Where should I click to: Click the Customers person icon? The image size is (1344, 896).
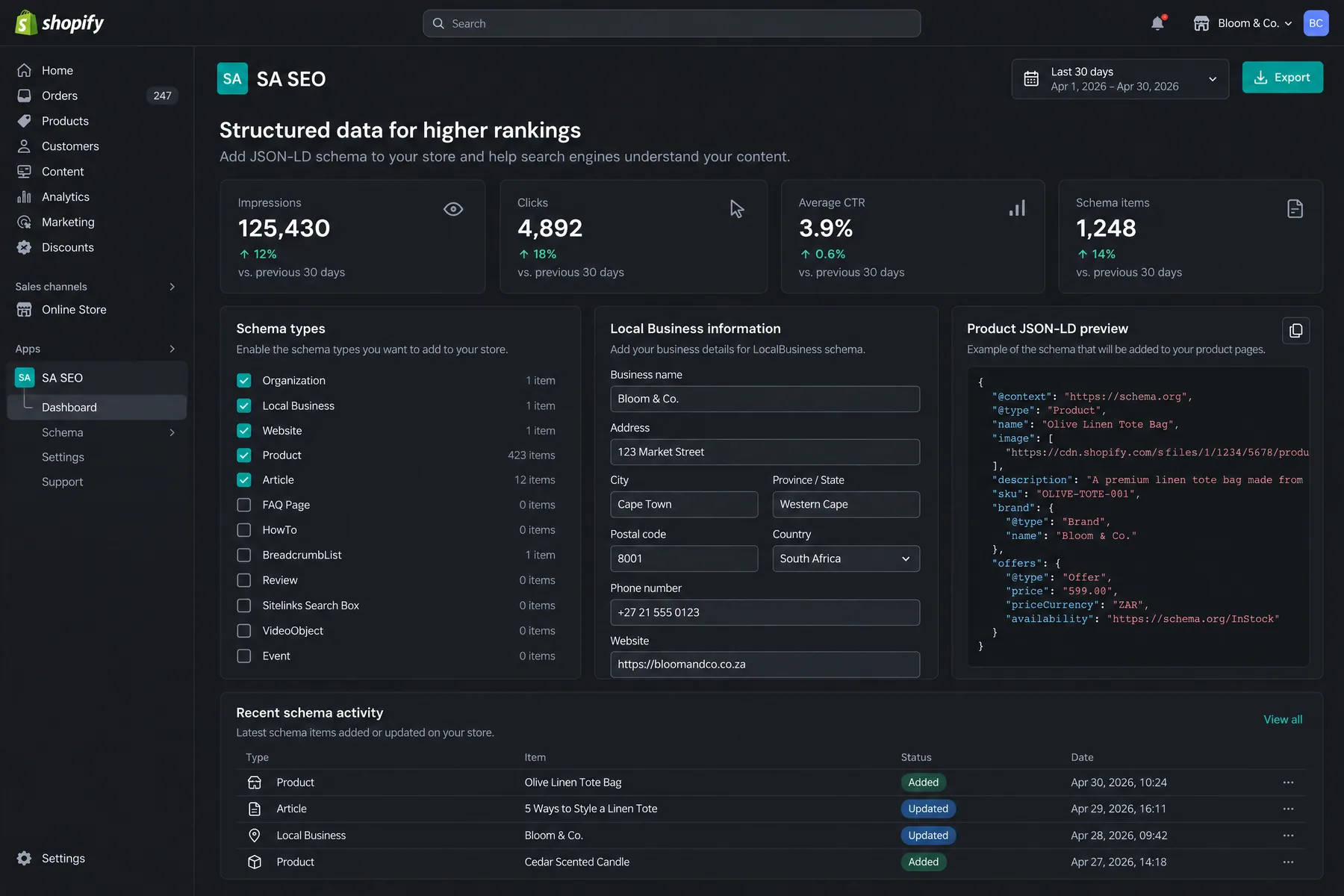pyautogui.click(x=25, y=146)
